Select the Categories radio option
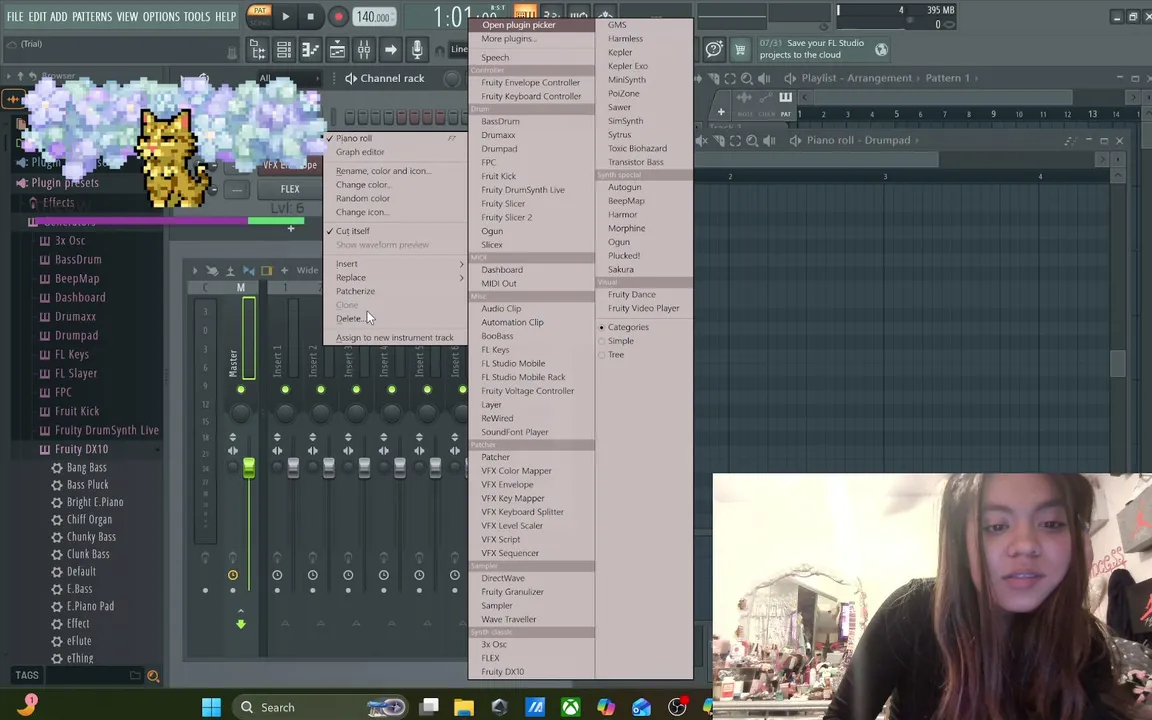The image size is (1152, 720). (624, 327)
